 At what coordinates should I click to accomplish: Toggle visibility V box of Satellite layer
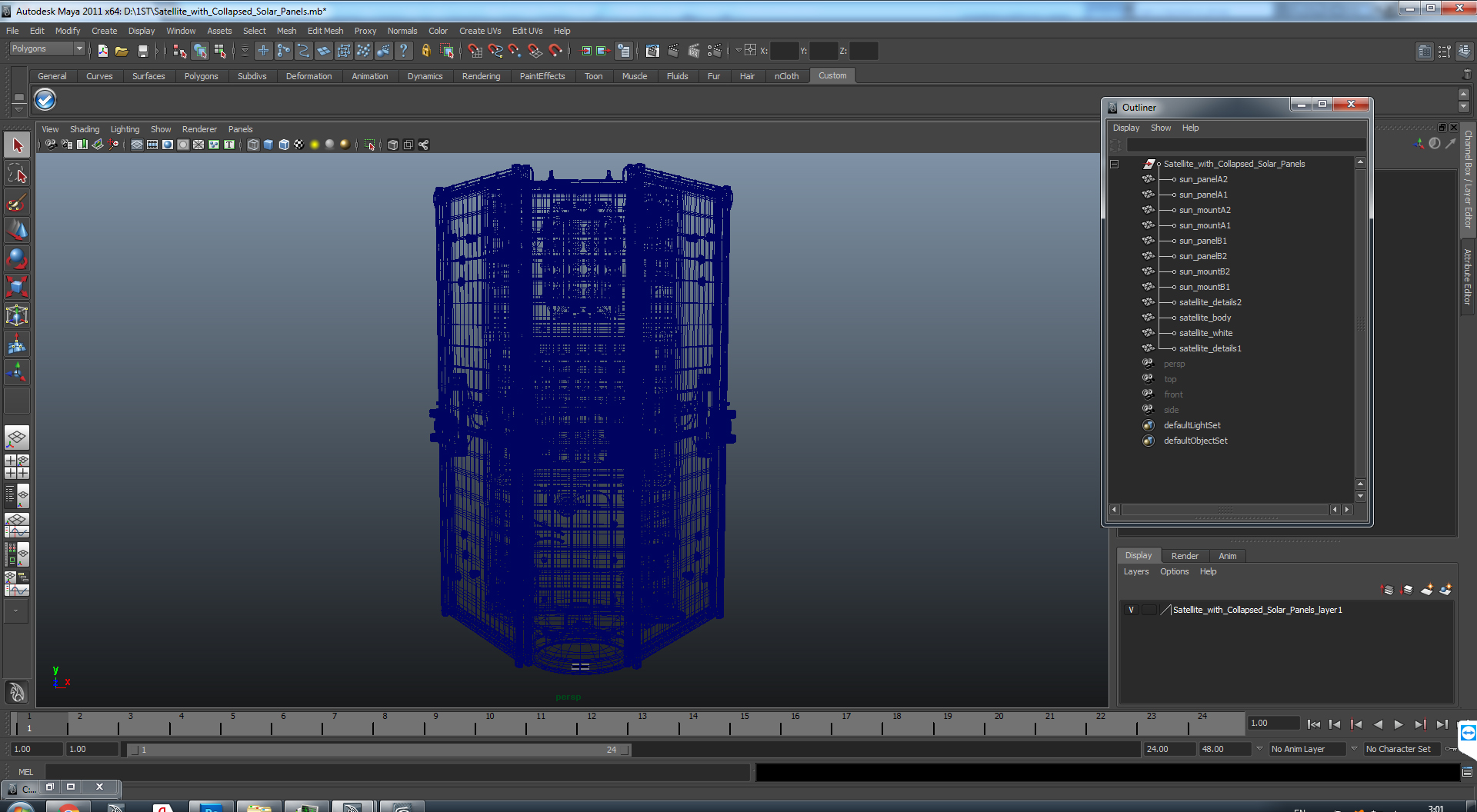[1131, 610]
